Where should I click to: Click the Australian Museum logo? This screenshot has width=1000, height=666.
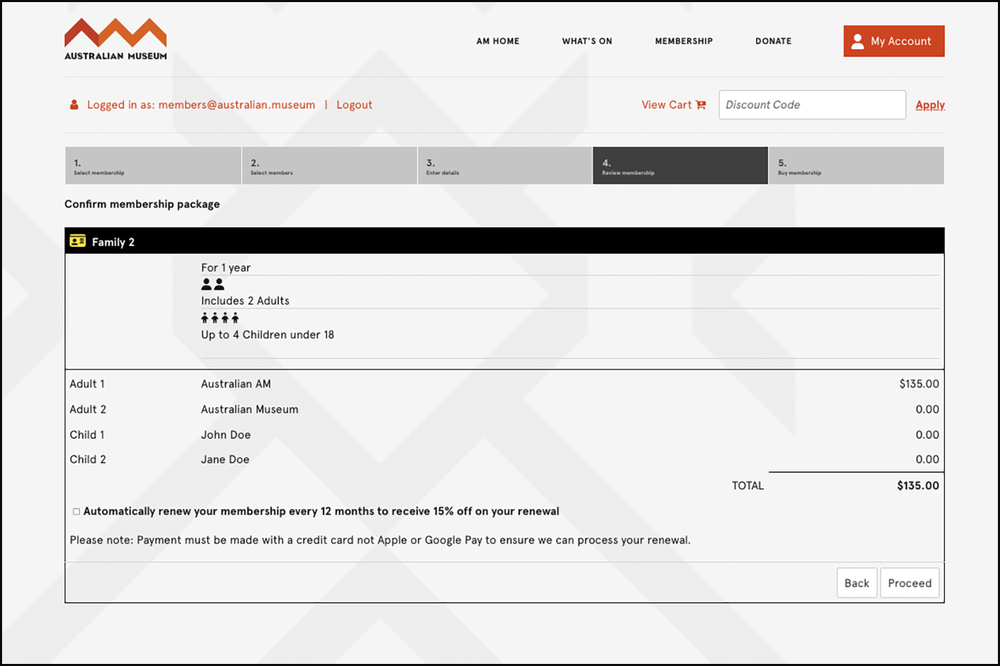click(x=115, y=39)
